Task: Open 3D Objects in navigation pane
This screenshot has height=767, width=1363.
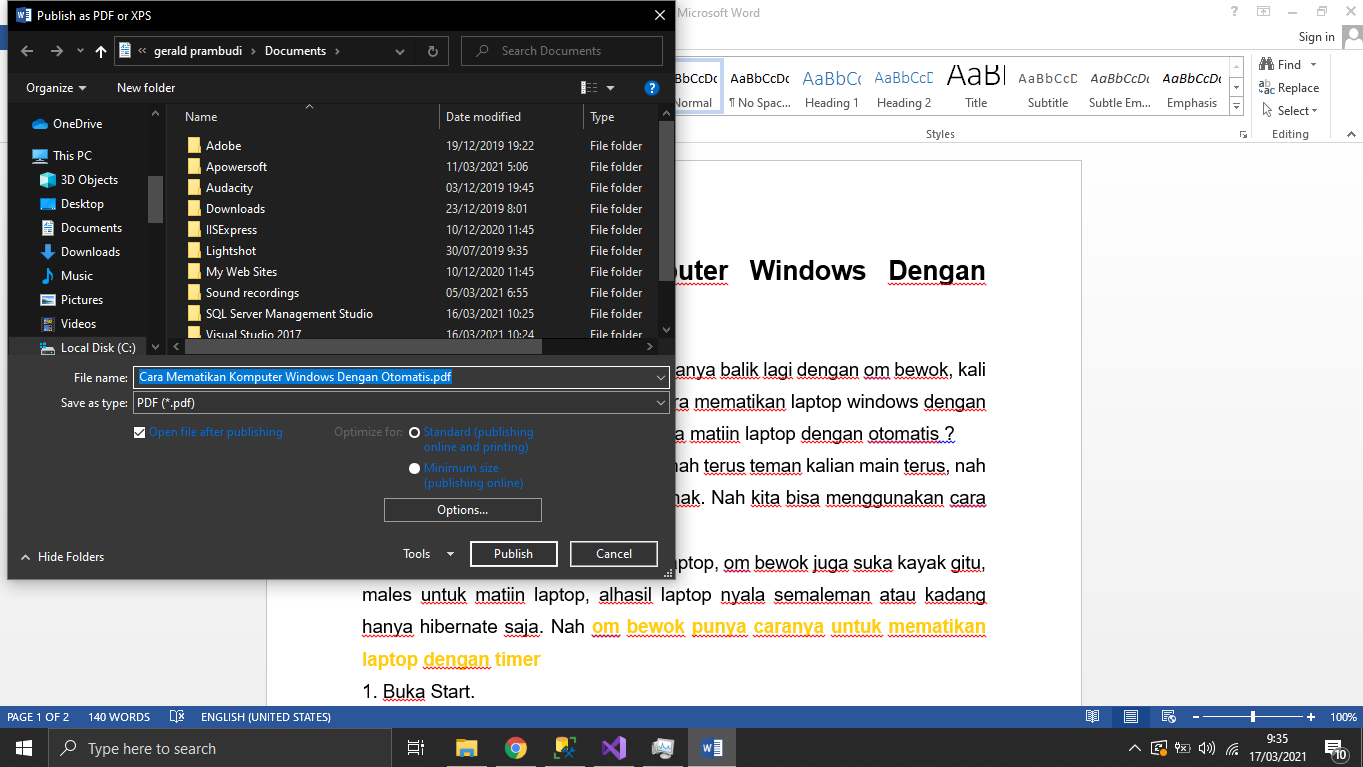Action: (x=79, y=180)
